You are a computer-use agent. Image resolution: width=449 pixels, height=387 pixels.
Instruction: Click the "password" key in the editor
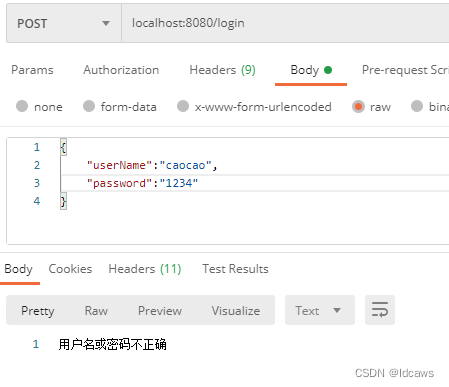pyautogui.click(x=119, y=183)
